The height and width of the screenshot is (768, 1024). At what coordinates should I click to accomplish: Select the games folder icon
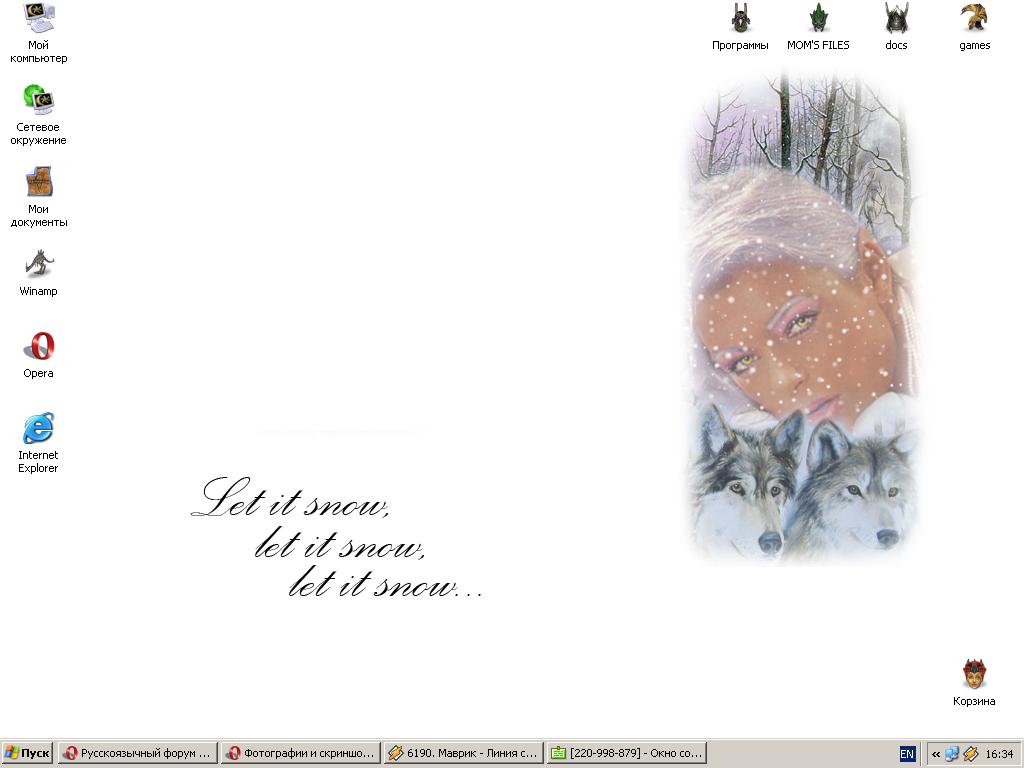click(x=974, y=27)
